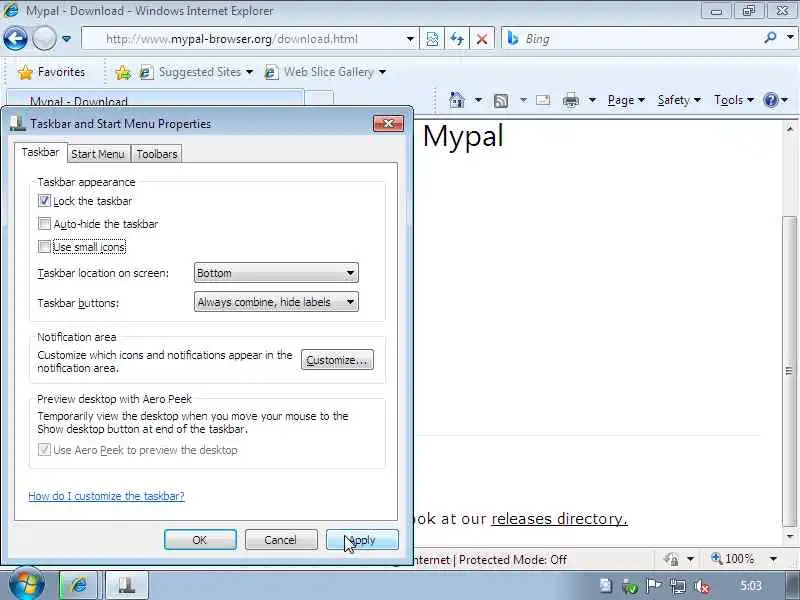Expand the Print options dropdown arrow
Screen dimensions: 800x600
pos(592,100)
